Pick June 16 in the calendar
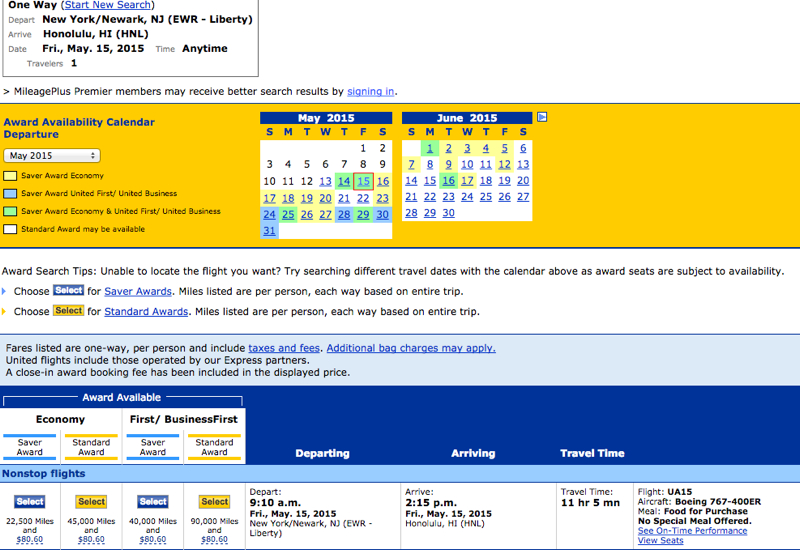 448,181
